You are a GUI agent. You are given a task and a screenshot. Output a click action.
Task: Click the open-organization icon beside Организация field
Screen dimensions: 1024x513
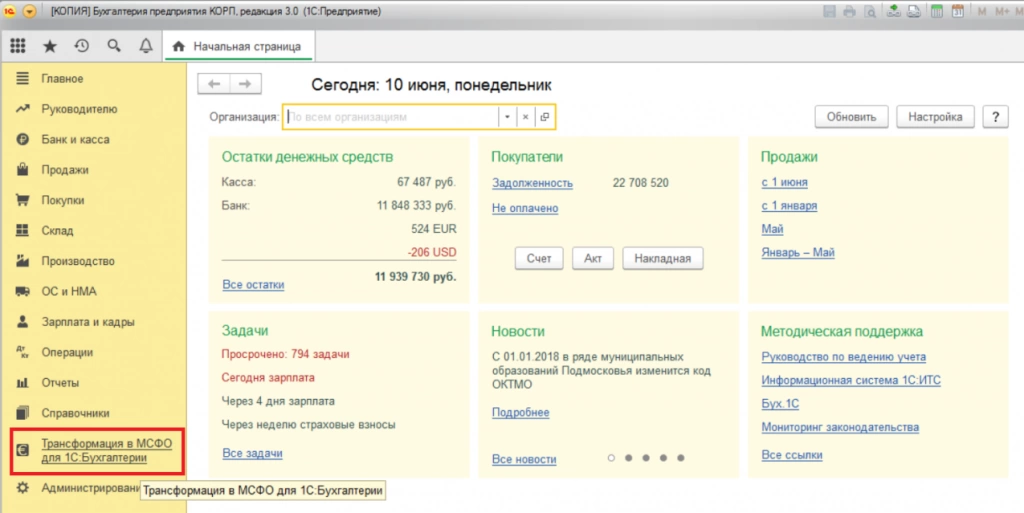tap(545, 117)
